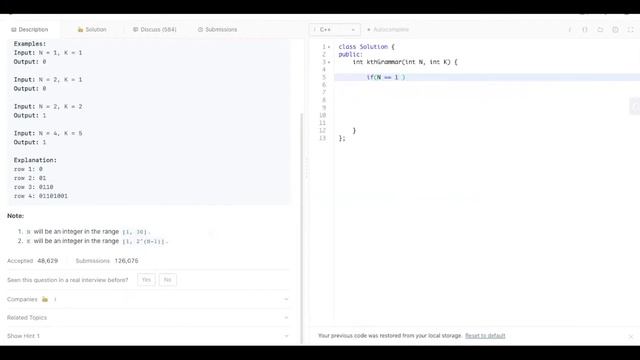Screen dimensions: 640x360
Task: Click the curly braces code format icon
Action: point(585,30)
